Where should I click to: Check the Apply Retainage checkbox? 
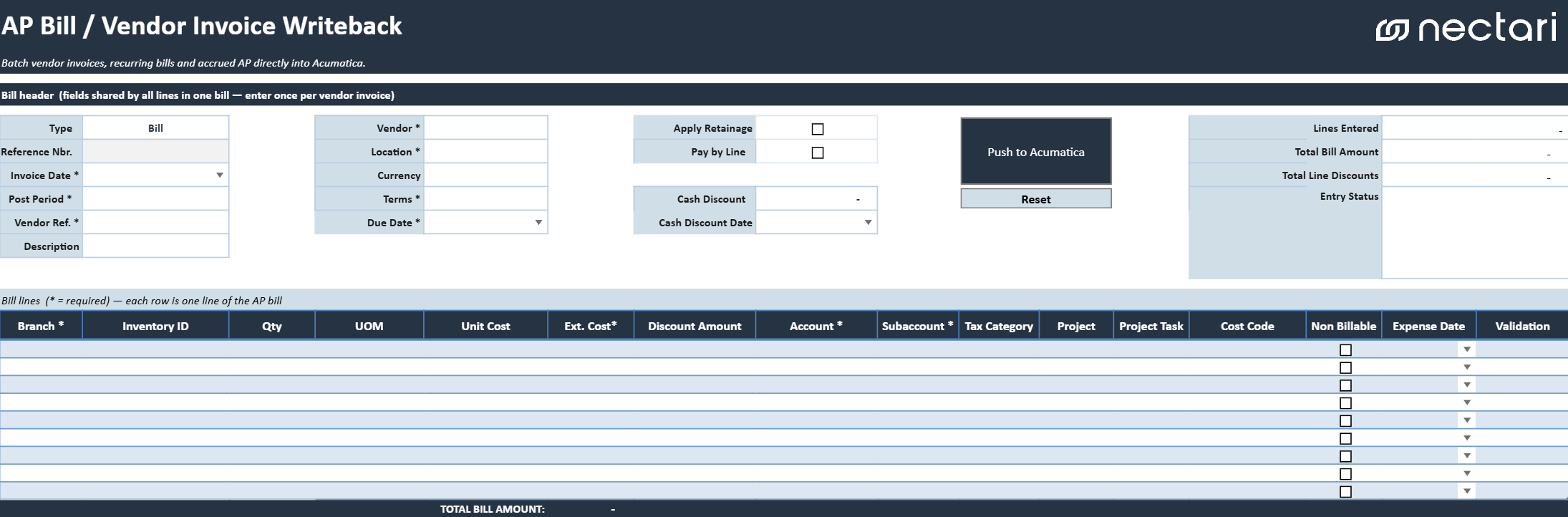[x=818, y=129]
